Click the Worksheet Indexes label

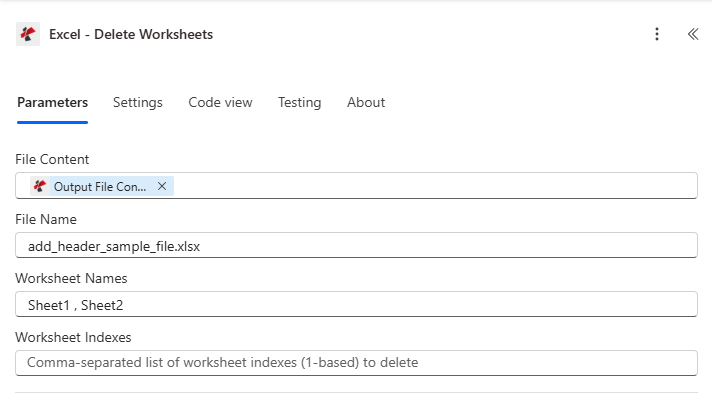click(x=73, y=338)
